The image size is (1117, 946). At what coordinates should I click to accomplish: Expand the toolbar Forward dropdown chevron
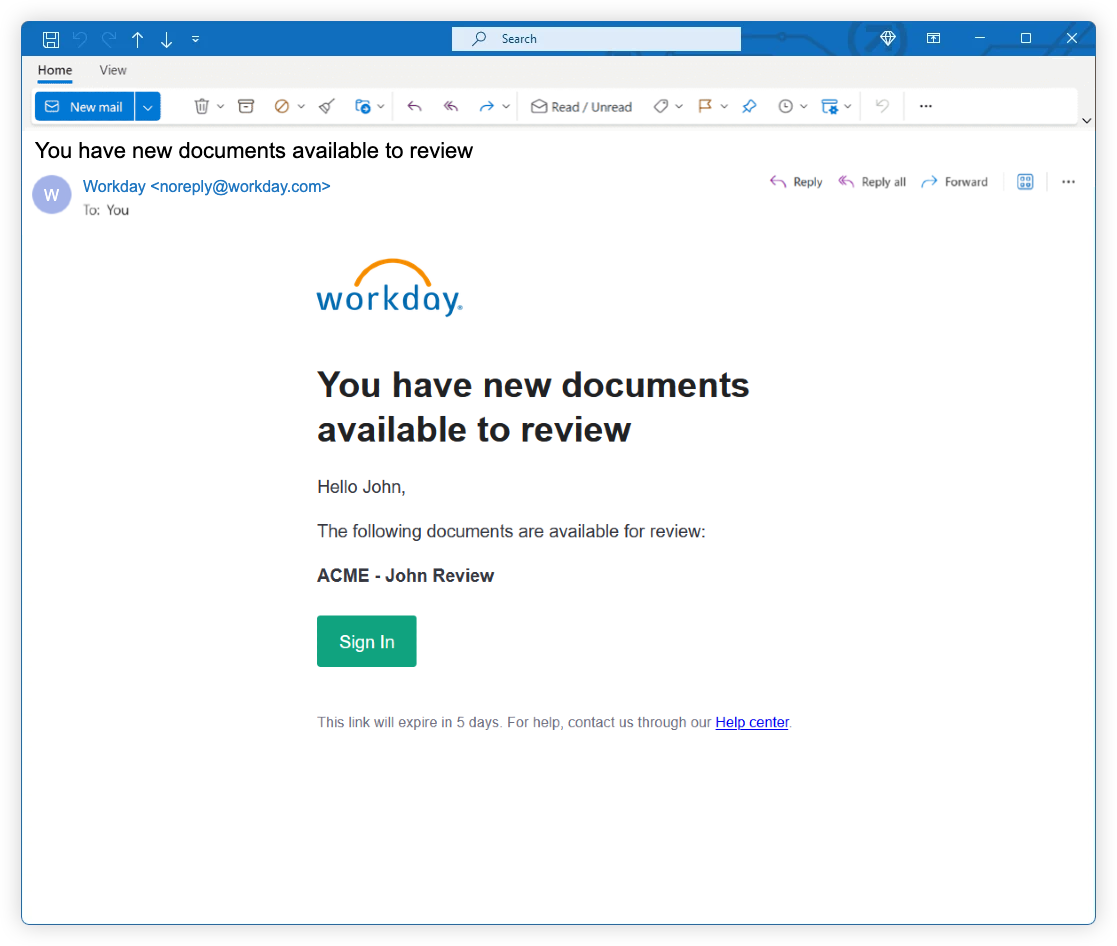coord(506,106)
